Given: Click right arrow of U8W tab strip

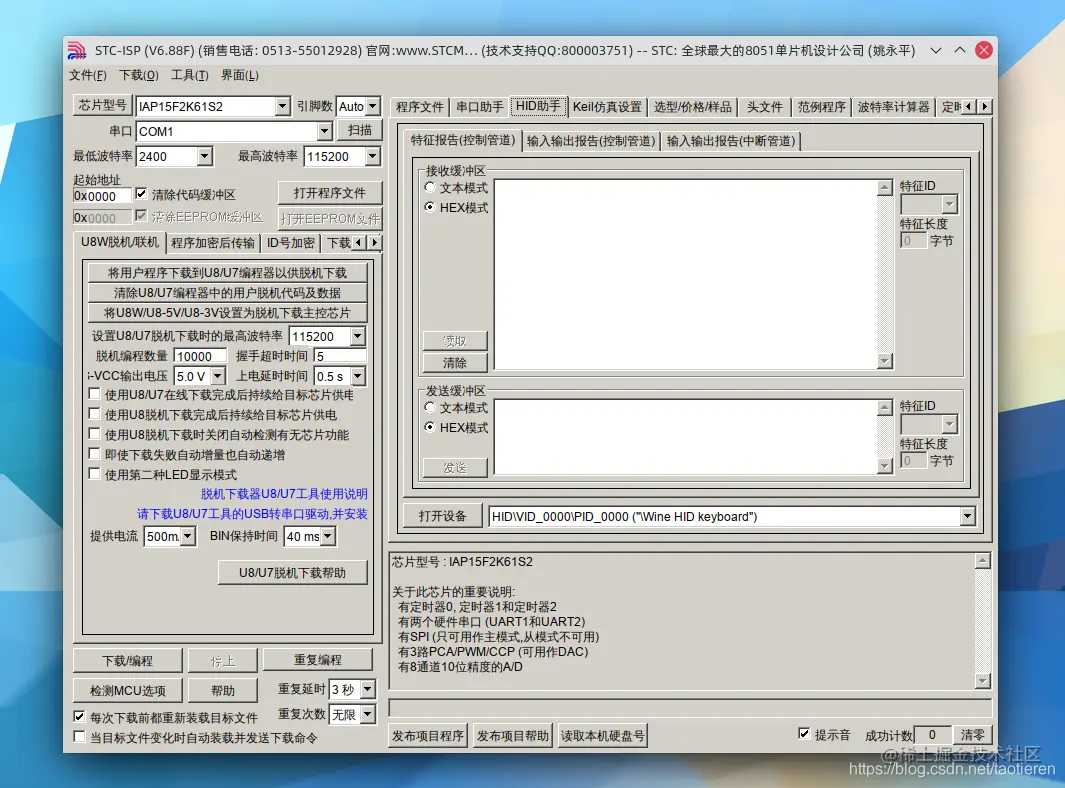Looking at the screenshot, I should tap(374, 243).
